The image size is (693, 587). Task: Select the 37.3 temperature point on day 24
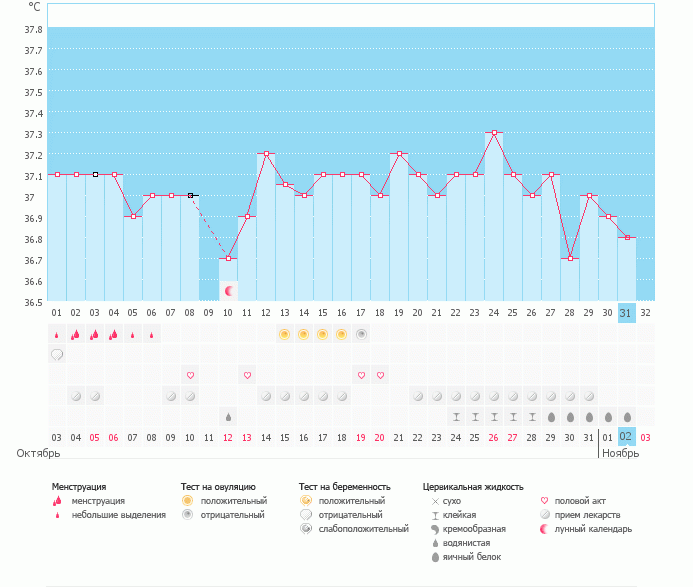coord(494,132)
